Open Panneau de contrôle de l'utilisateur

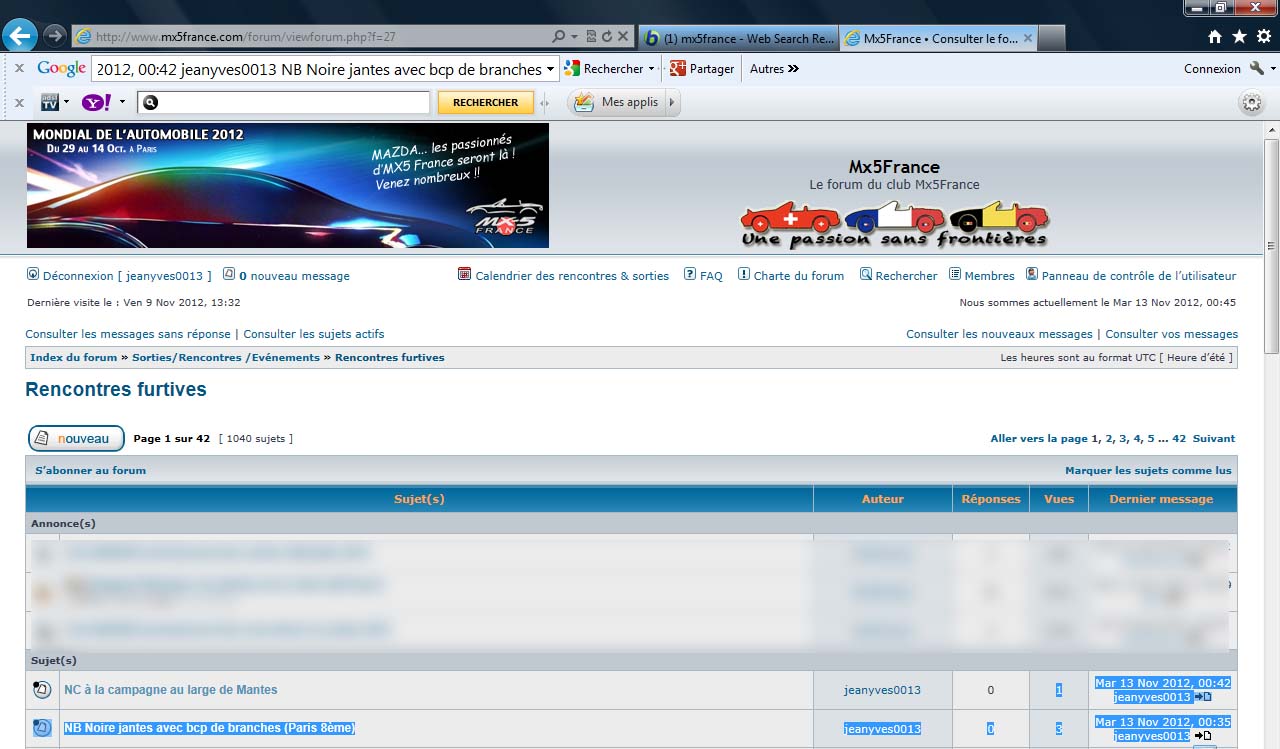tap(1139, 276)
